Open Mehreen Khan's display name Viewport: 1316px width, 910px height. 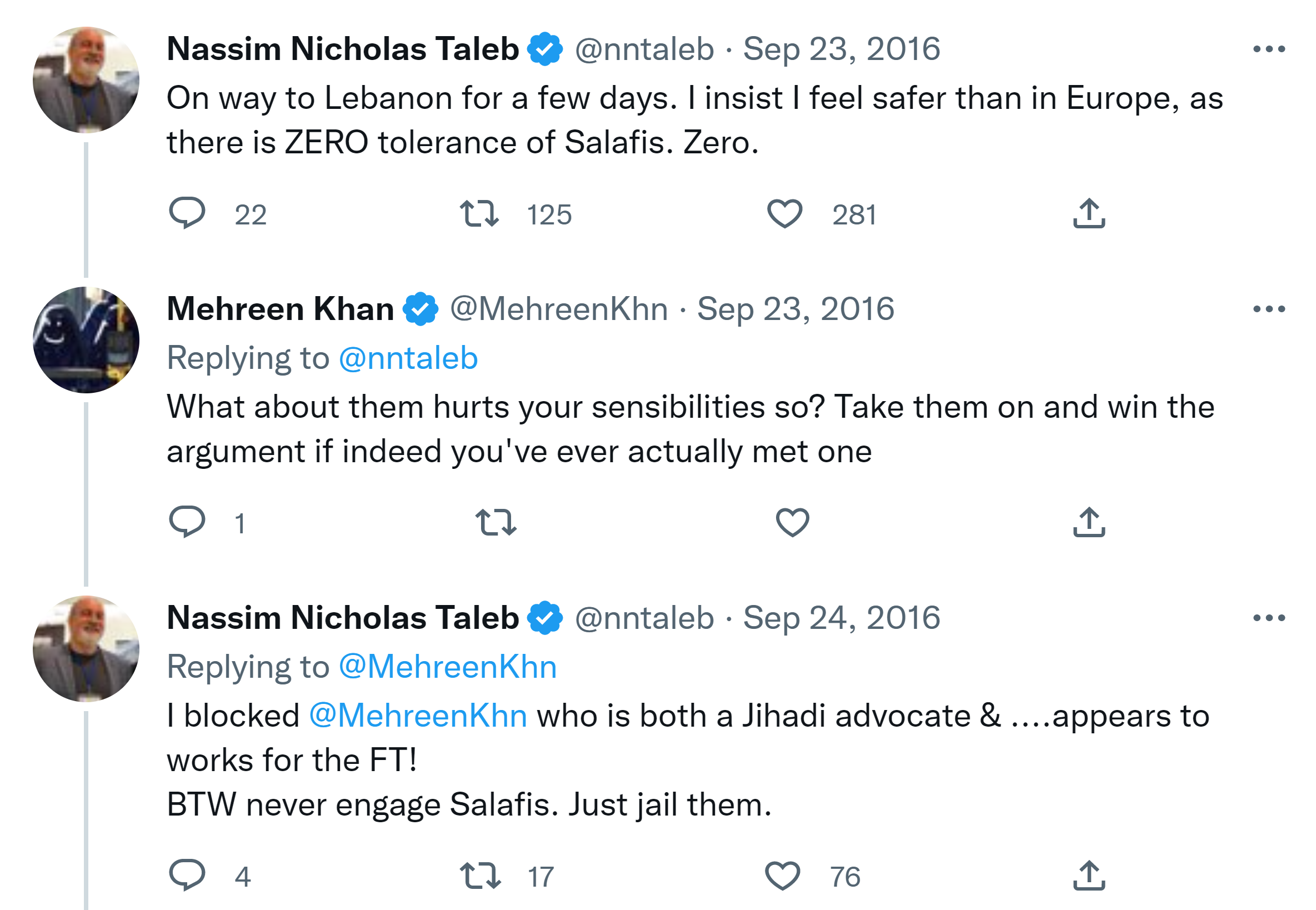pyautogui.click(x=280, y=309)
